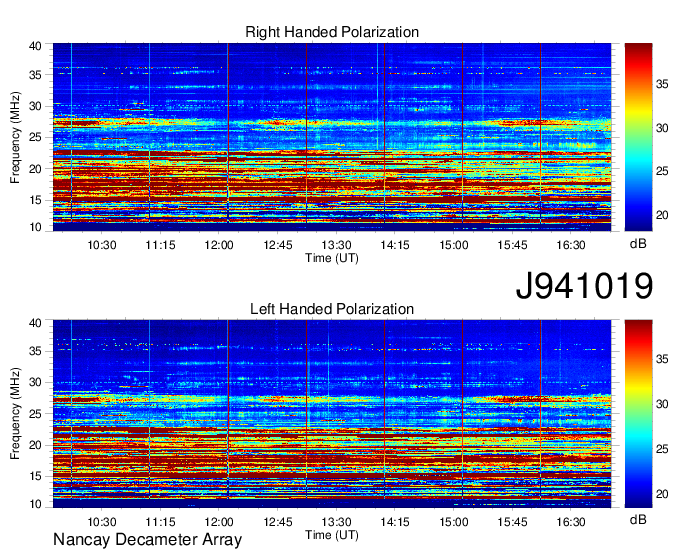Click the 'Nancay Decameter Array' caption
The width and height of the screenshot is (680, 552).
click(147, 540)
